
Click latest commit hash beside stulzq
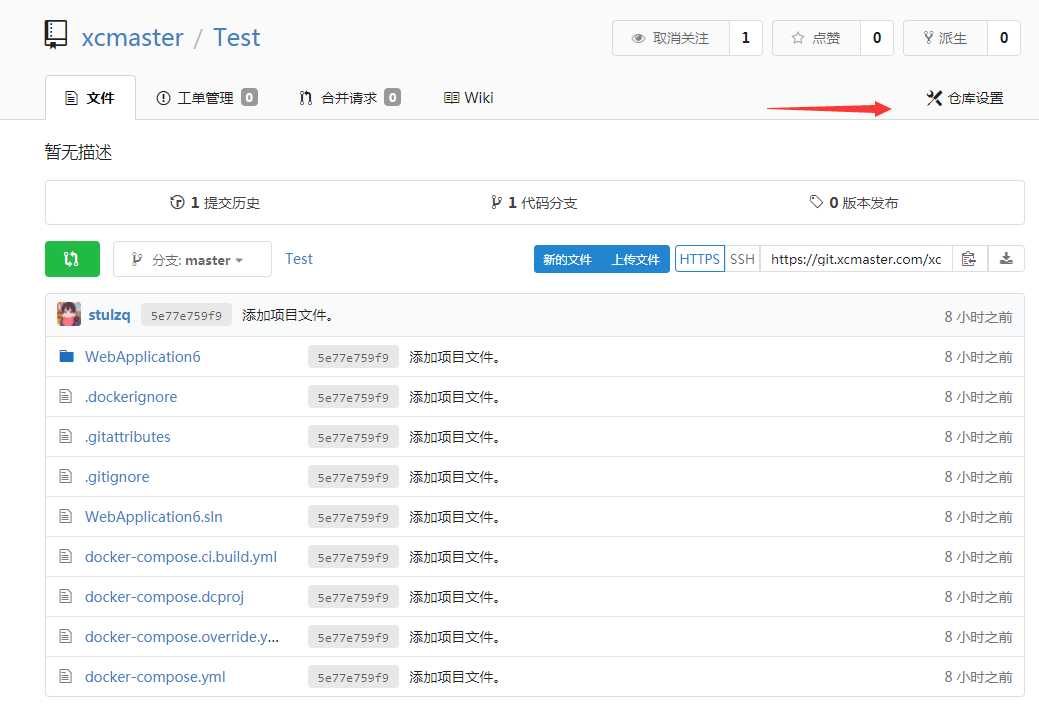tap(186, 315)
